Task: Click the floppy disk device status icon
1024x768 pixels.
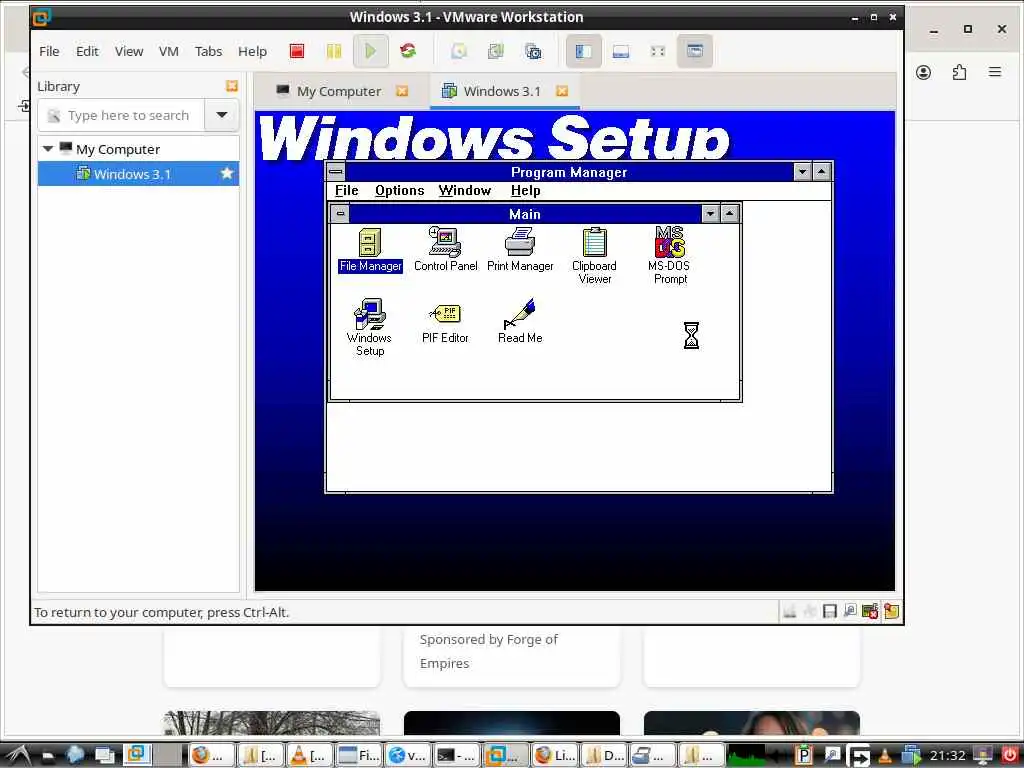Action: pos(829,611)
